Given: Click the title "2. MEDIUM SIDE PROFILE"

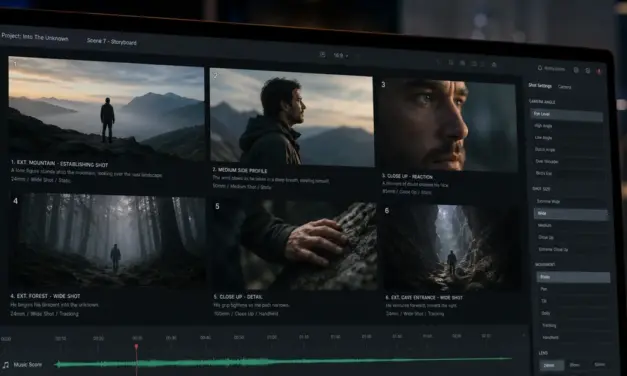Looking at the screenshot, I should click(x=240, y=170).
